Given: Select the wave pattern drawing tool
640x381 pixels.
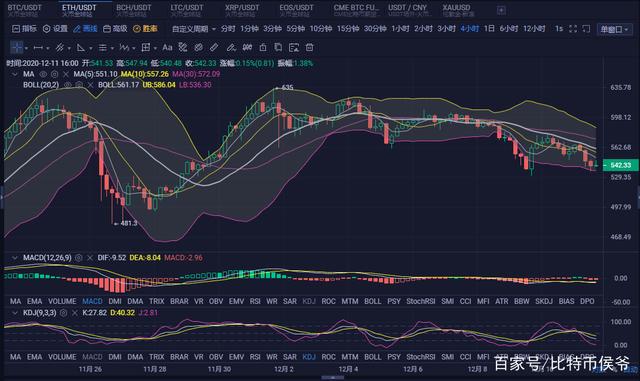Looking at the screenshot, I should pyautogui.click(x=124, y=48).
